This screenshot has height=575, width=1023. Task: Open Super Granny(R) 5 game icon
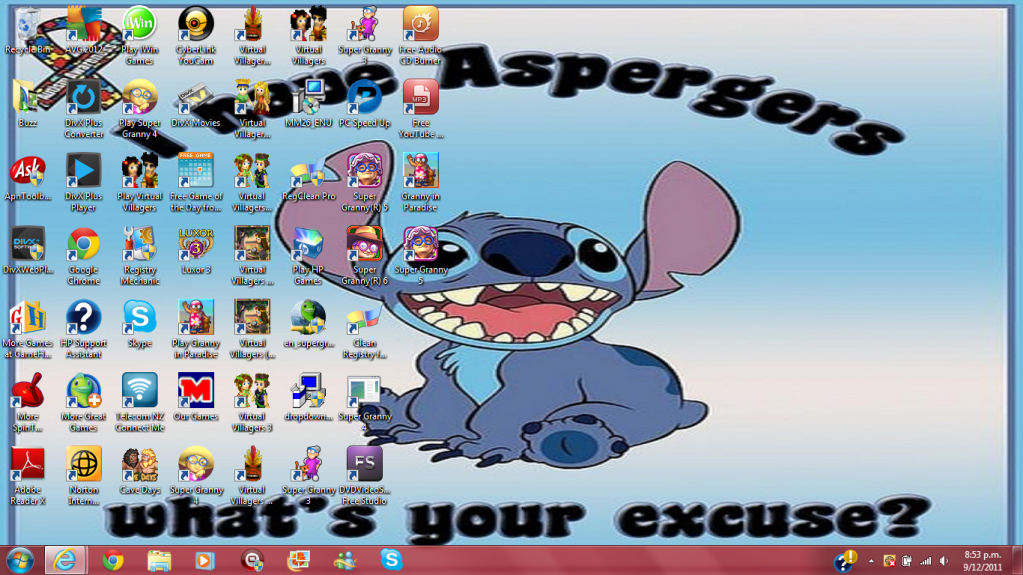[x=365, y=183]
